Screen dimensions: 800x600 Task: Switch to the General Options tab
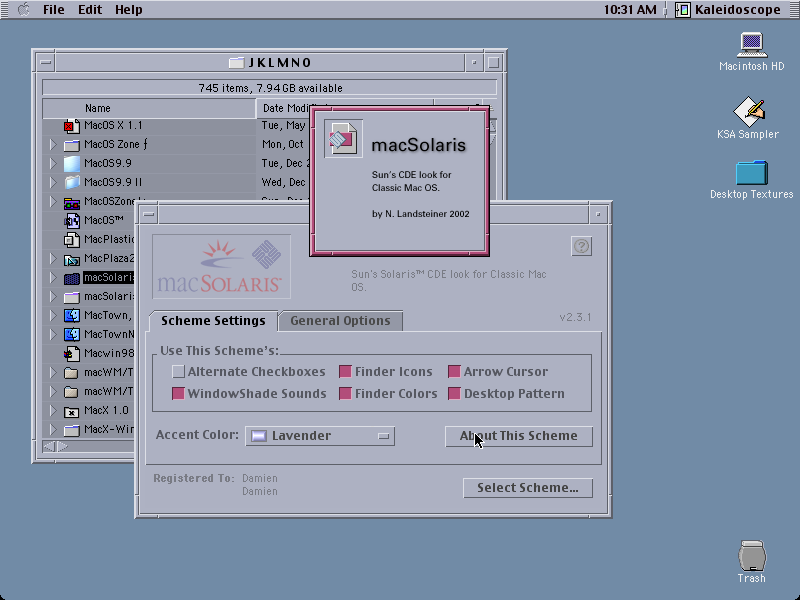point(340,320)
